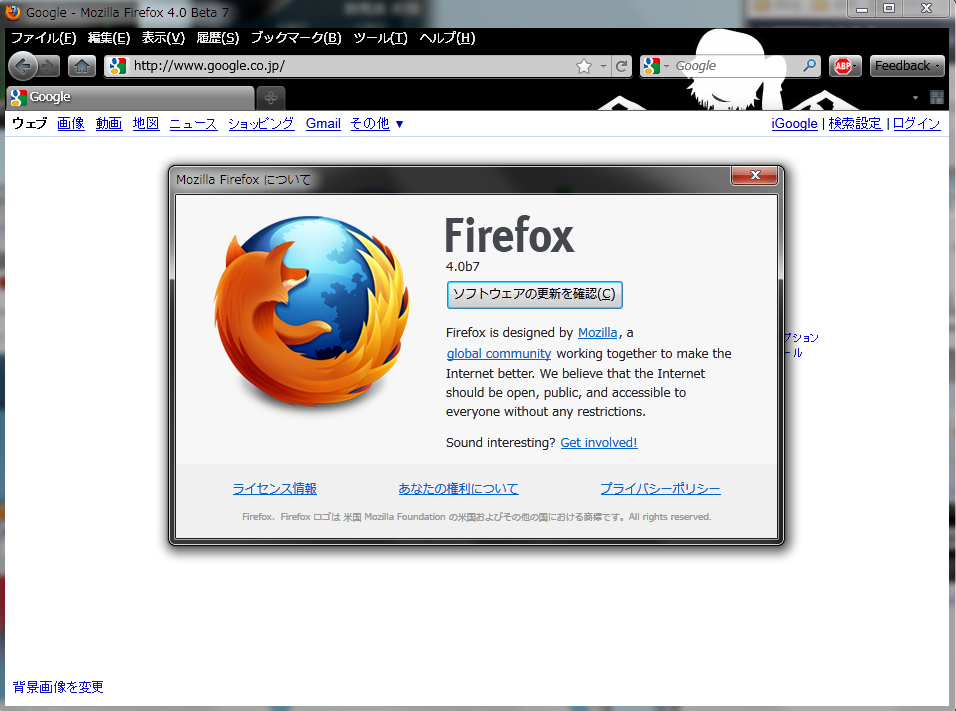Click the Back navigation arrow button
Screen dimensions: 956x711
pos(23,66)
